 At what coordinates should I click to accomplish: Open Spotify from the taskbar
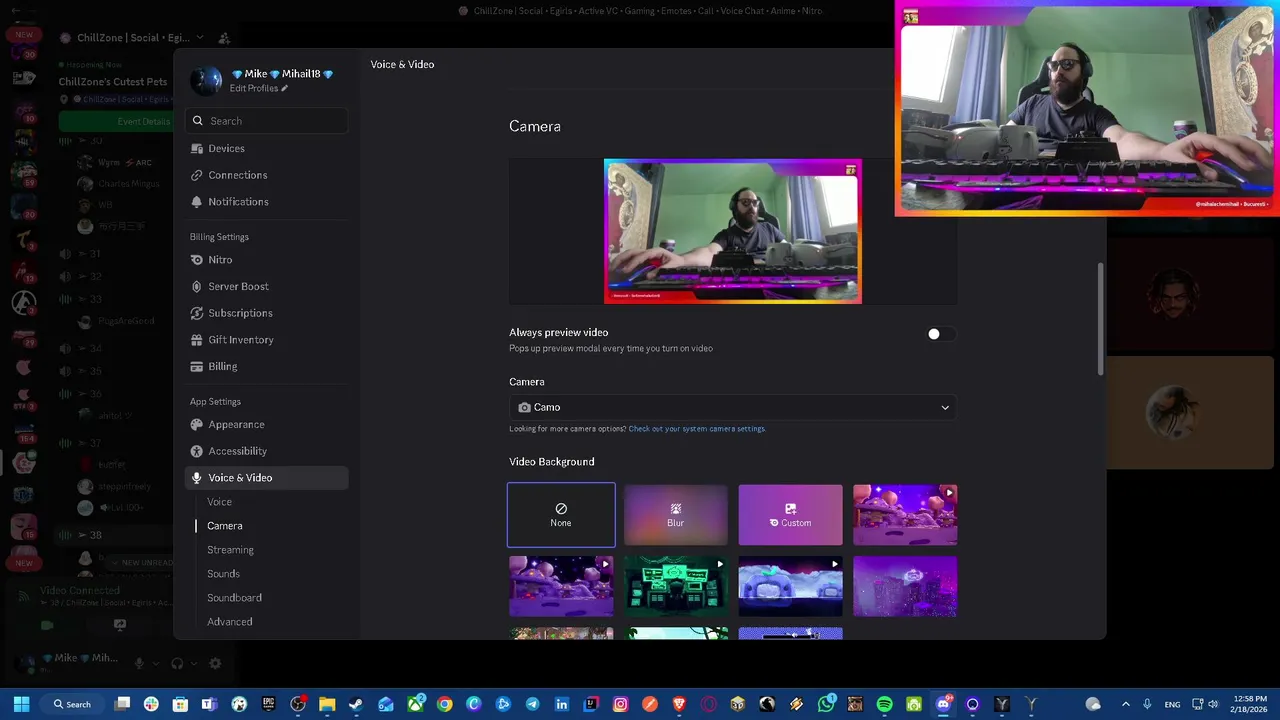coord(885,704)
